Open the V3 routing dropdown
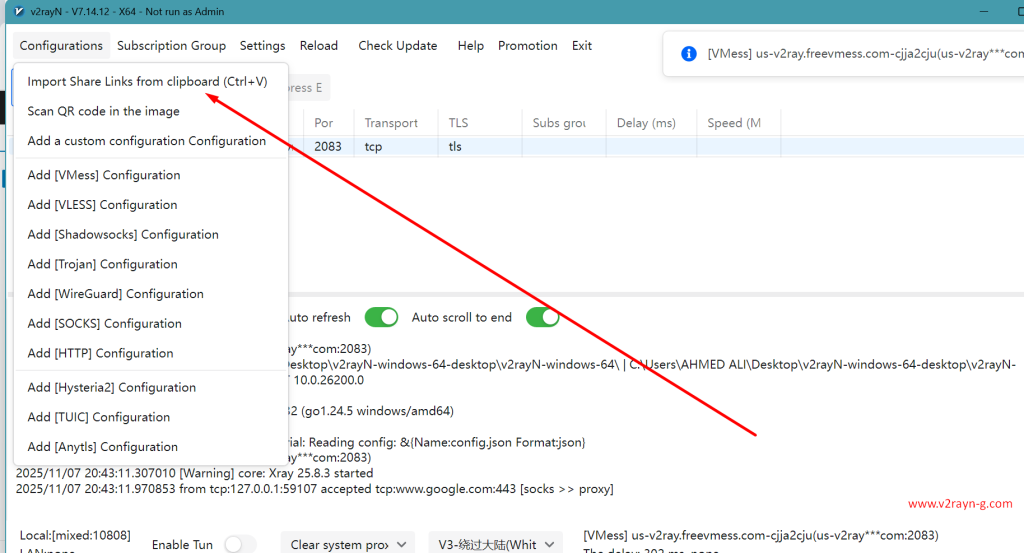This screenshot has height=553, width=1024. tap(496, 545)
